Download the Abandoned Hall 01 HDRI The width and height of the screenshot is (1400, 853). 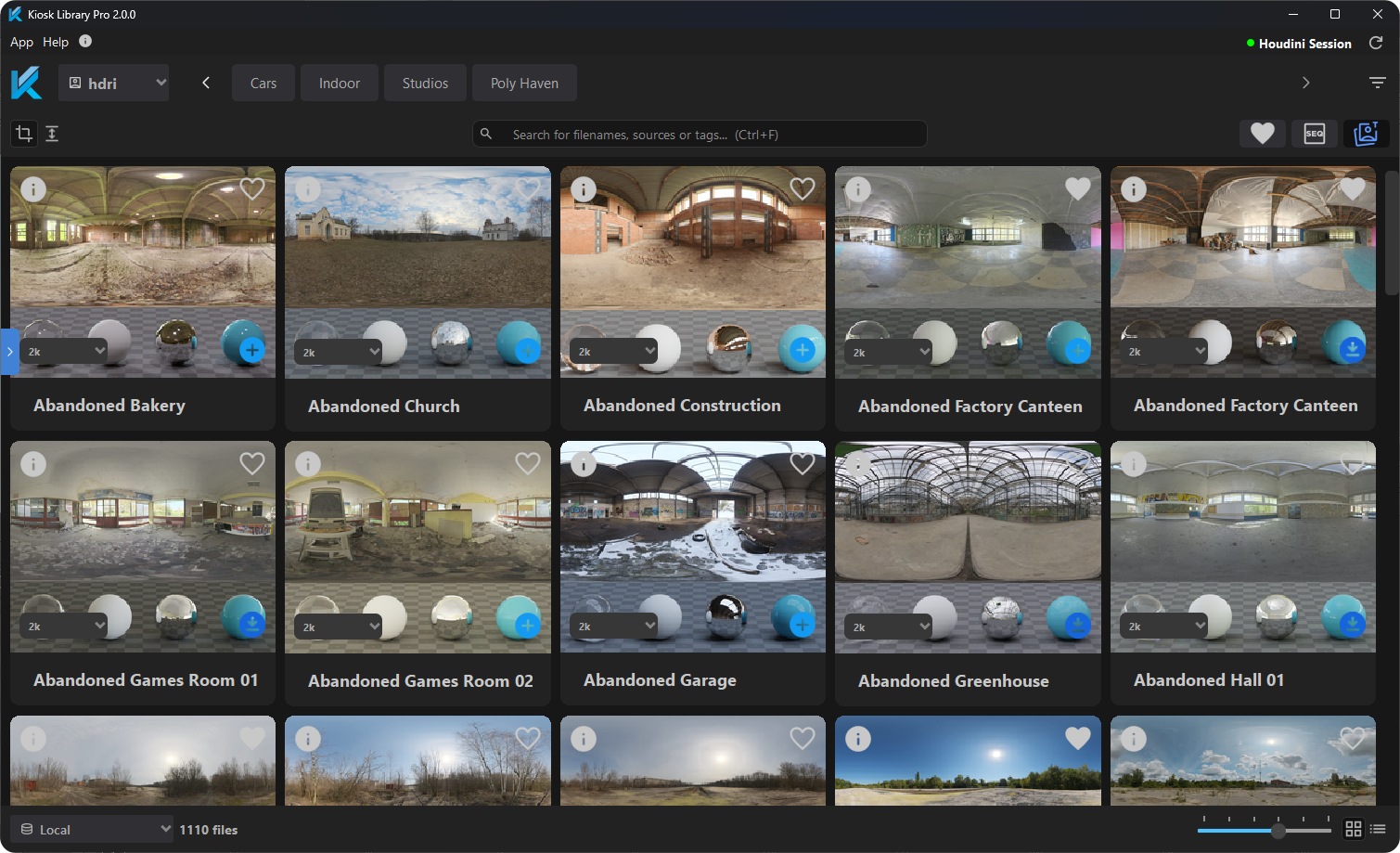pyautogui.click(x=1352, y=623)
